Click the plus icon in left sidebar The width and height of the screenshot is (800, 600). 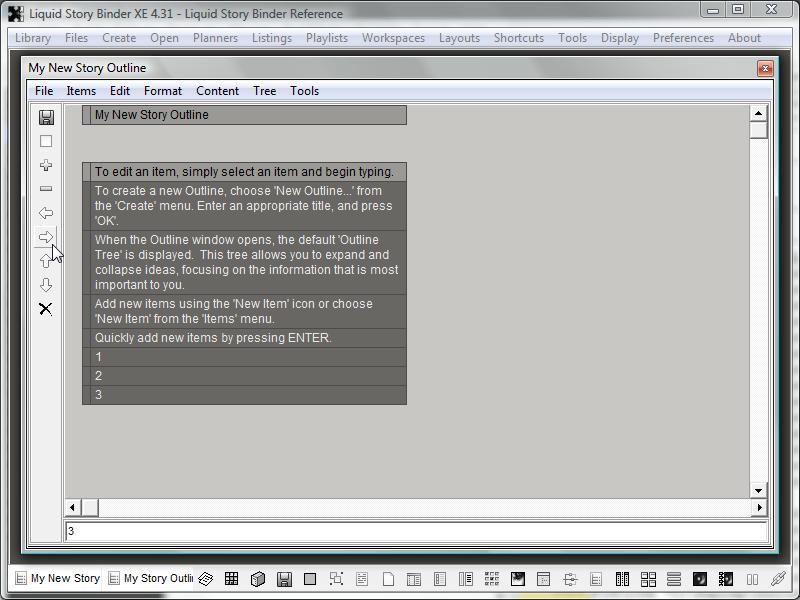[46, 165]
